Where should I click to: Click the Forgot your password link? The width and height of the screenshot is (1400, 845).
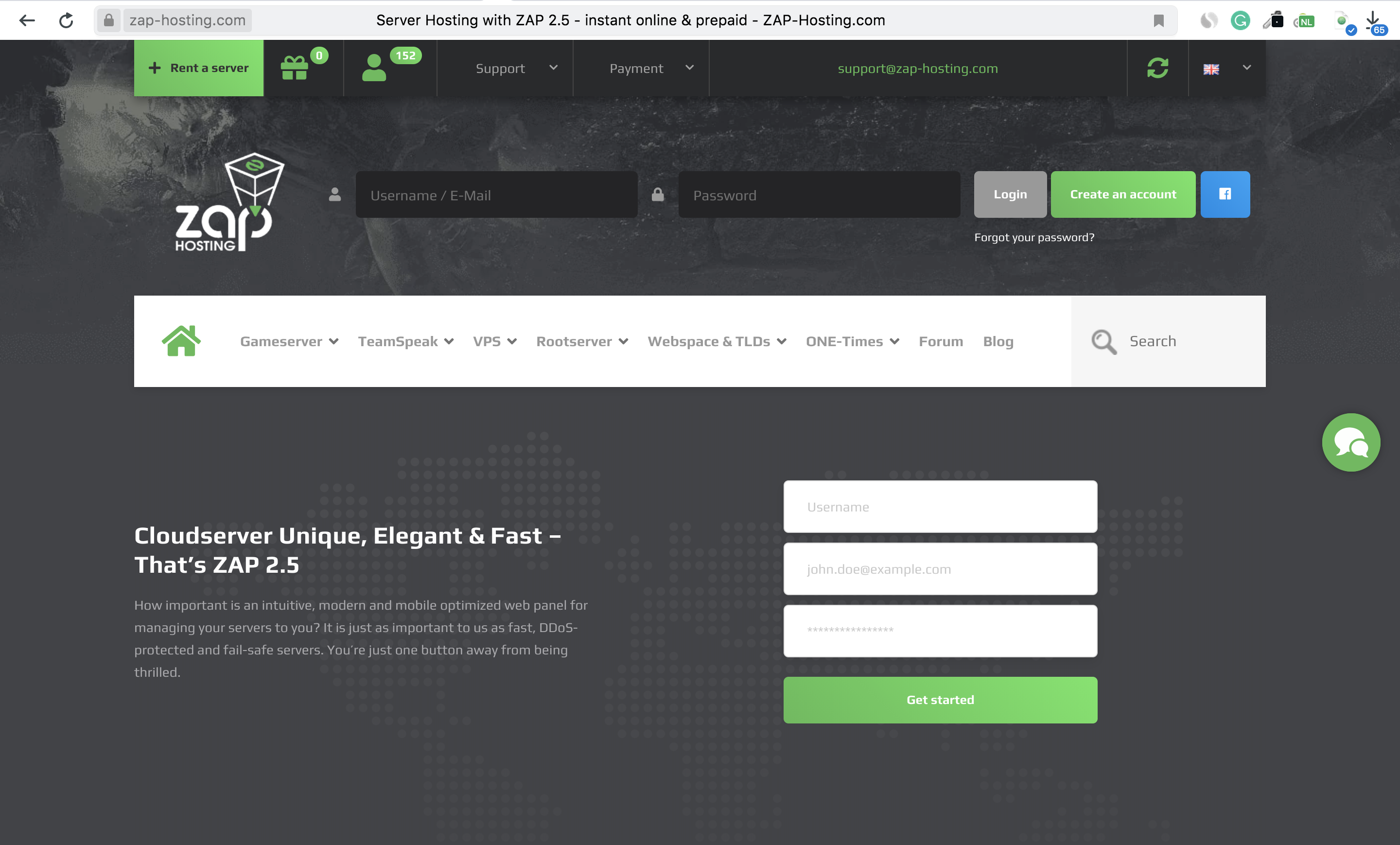(x=1034, y=237)
